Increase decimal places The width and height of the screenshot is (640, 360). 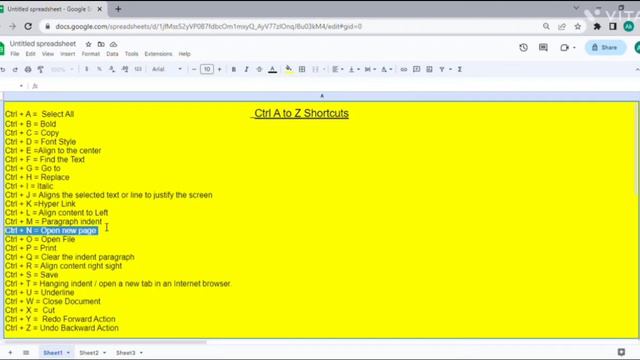click(125, 69)
